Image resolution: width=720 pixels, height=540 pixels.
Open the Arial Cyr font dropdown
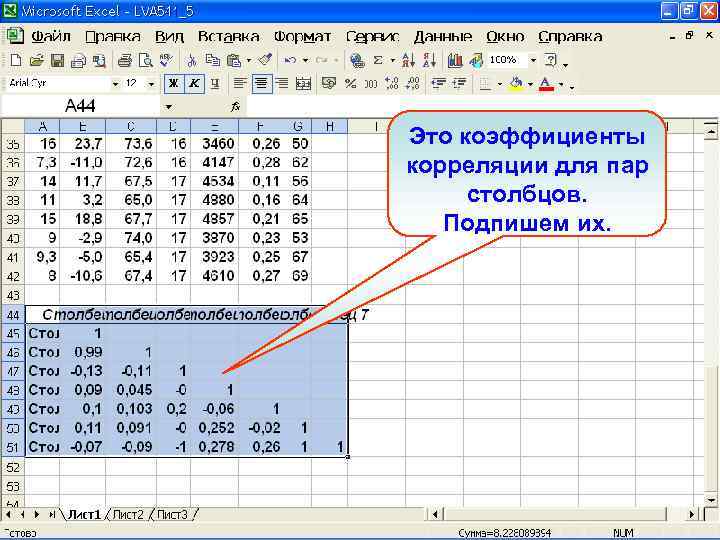(115, 84)
